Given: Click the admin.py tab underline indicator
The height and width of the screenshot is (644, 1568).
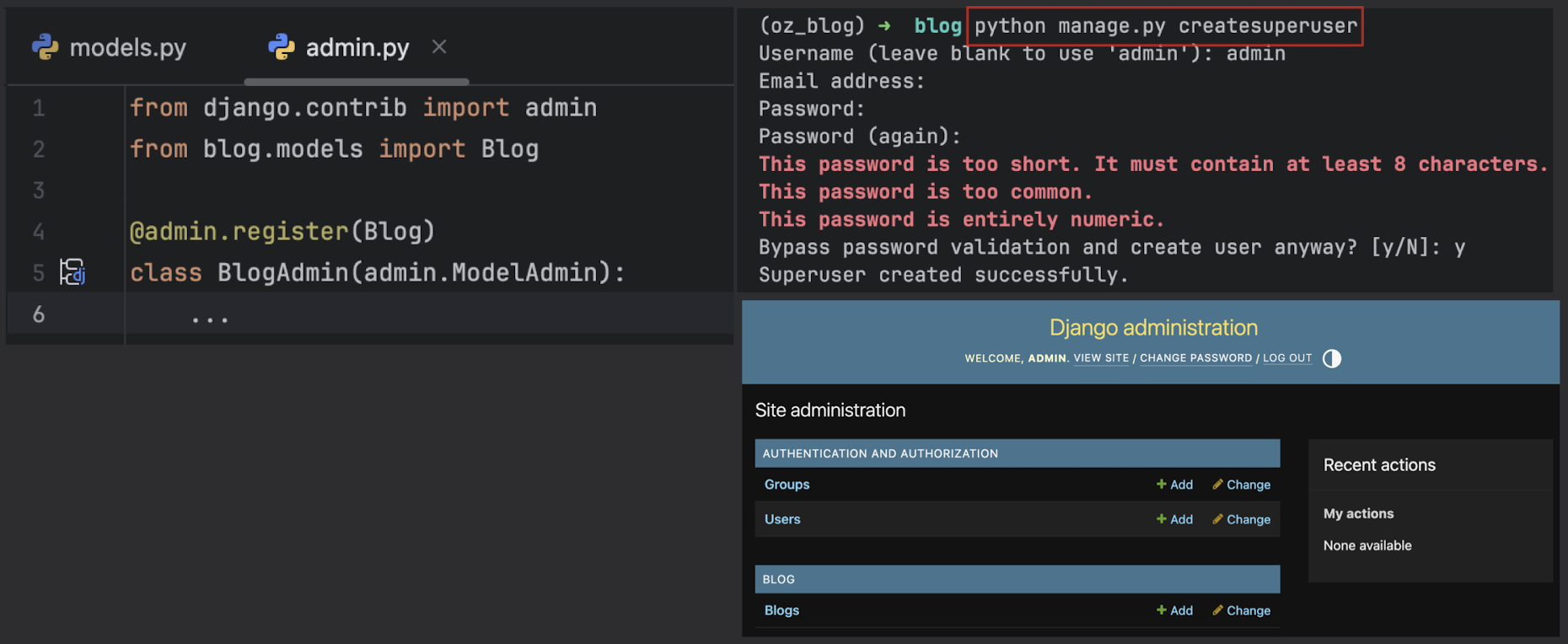Looking at the screenshot, I should [x=357, y=82].
